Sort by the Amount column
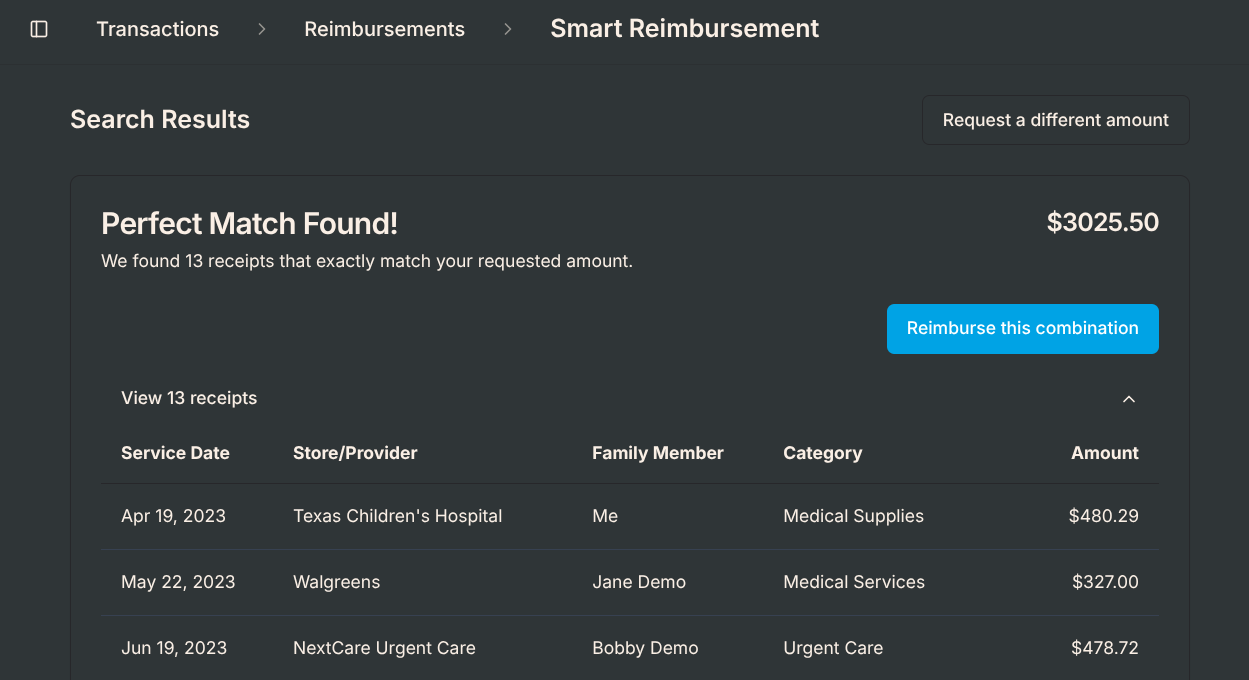 pyautogui.click(x=1104, y=453)
